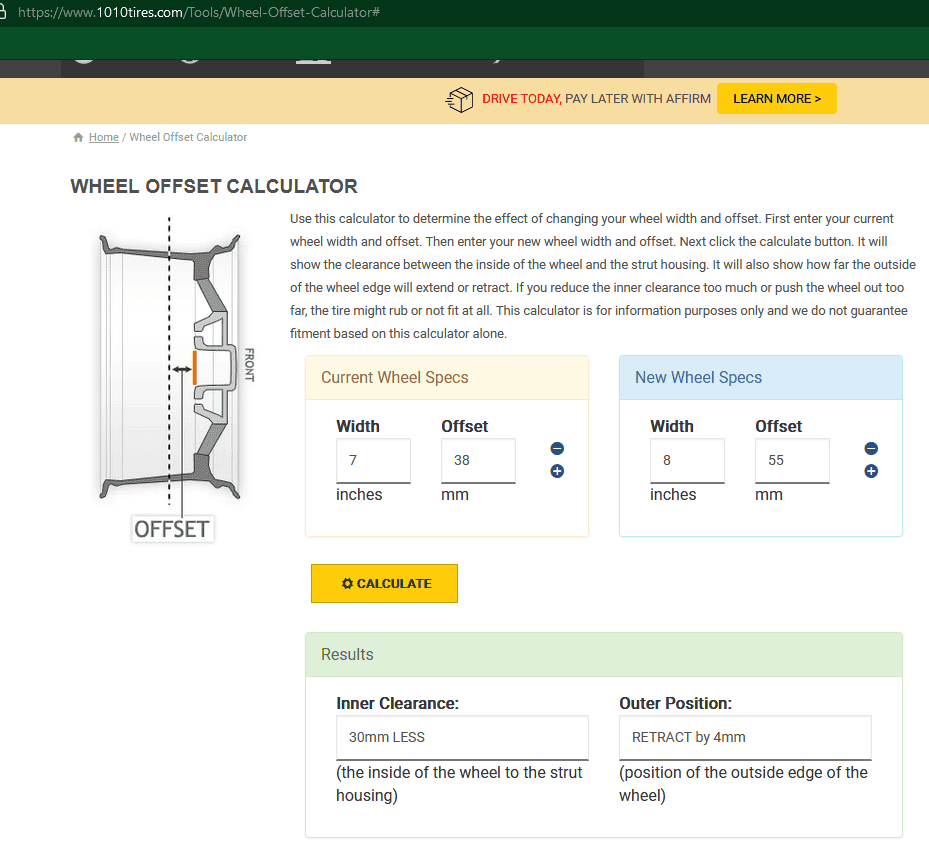Decrease new wheel offset with minus icon
929x847 pixels.
[x=871, y=448]
